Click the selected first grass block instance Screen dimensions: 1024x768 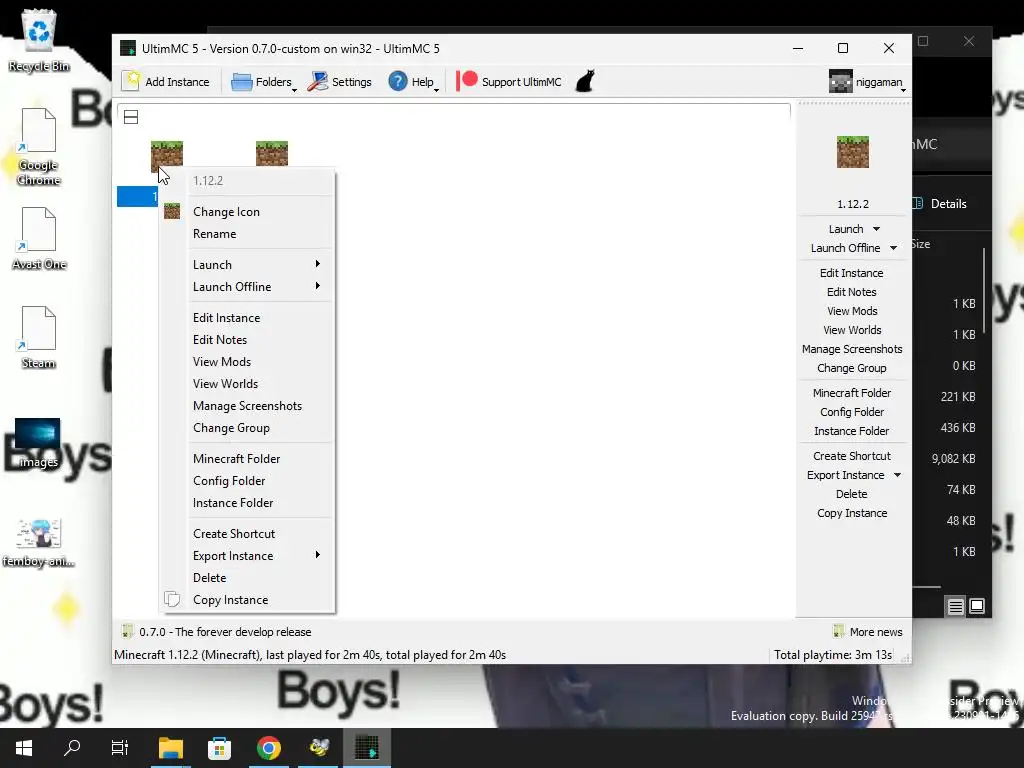167,155
